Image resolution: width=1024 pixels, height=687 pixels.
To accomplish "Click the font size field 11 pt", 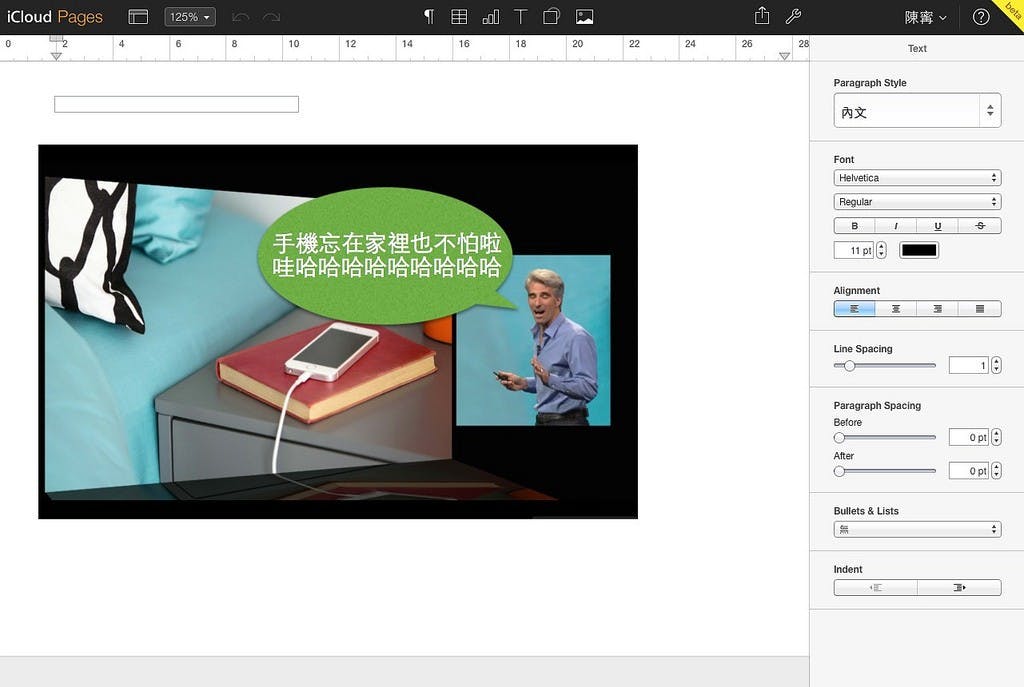I will pos(854,250).
